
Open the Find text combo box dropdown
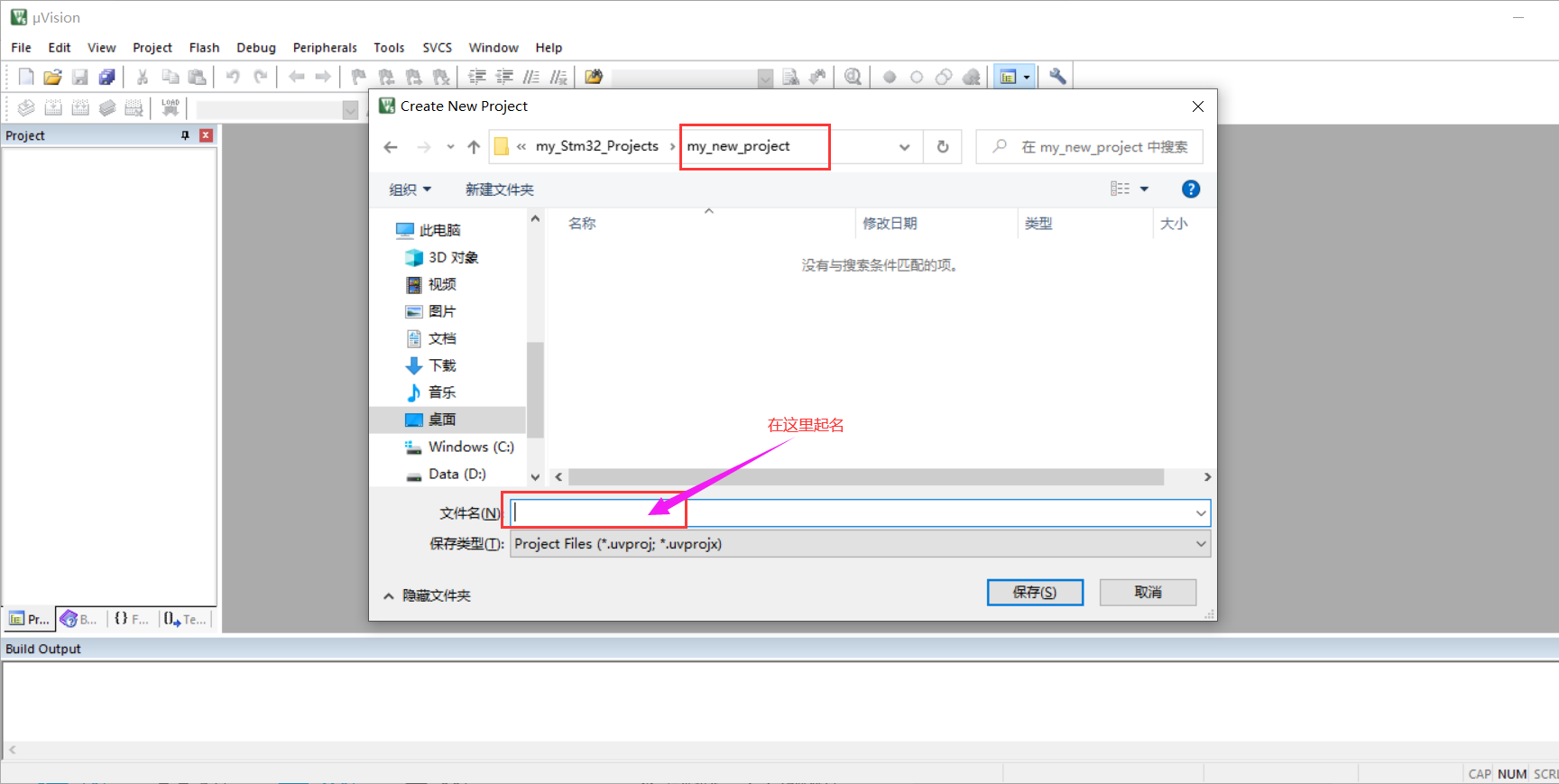pyautogui.click(x=765, y=78)
